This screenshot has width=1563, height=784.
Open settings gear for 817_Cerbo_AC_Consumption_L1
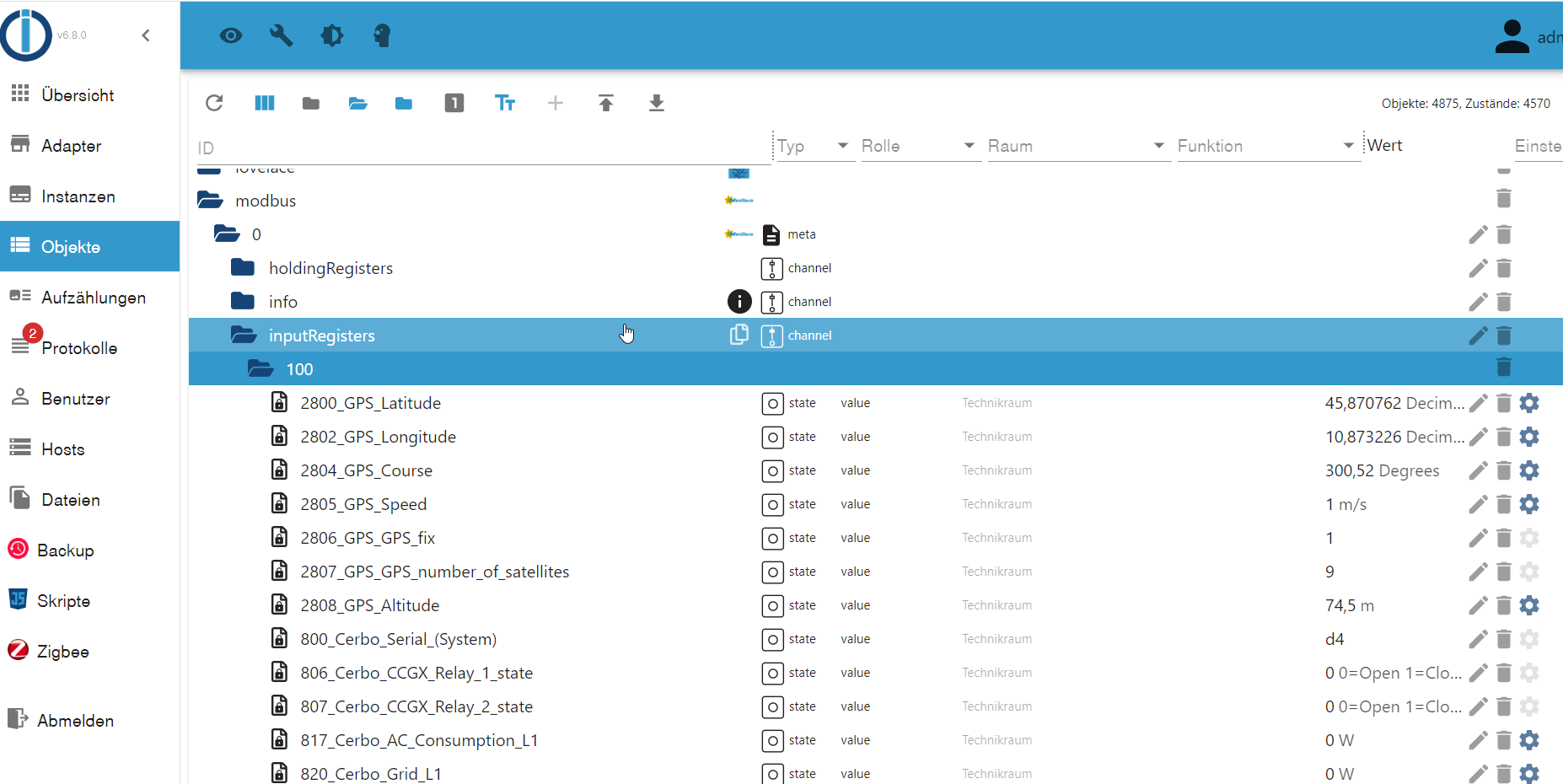tap(1529, 740)
